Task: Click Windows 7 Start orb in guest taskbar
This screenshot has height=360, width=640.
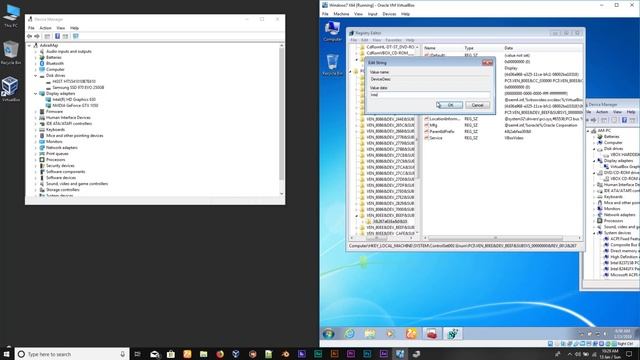Action: click(329, 334)
